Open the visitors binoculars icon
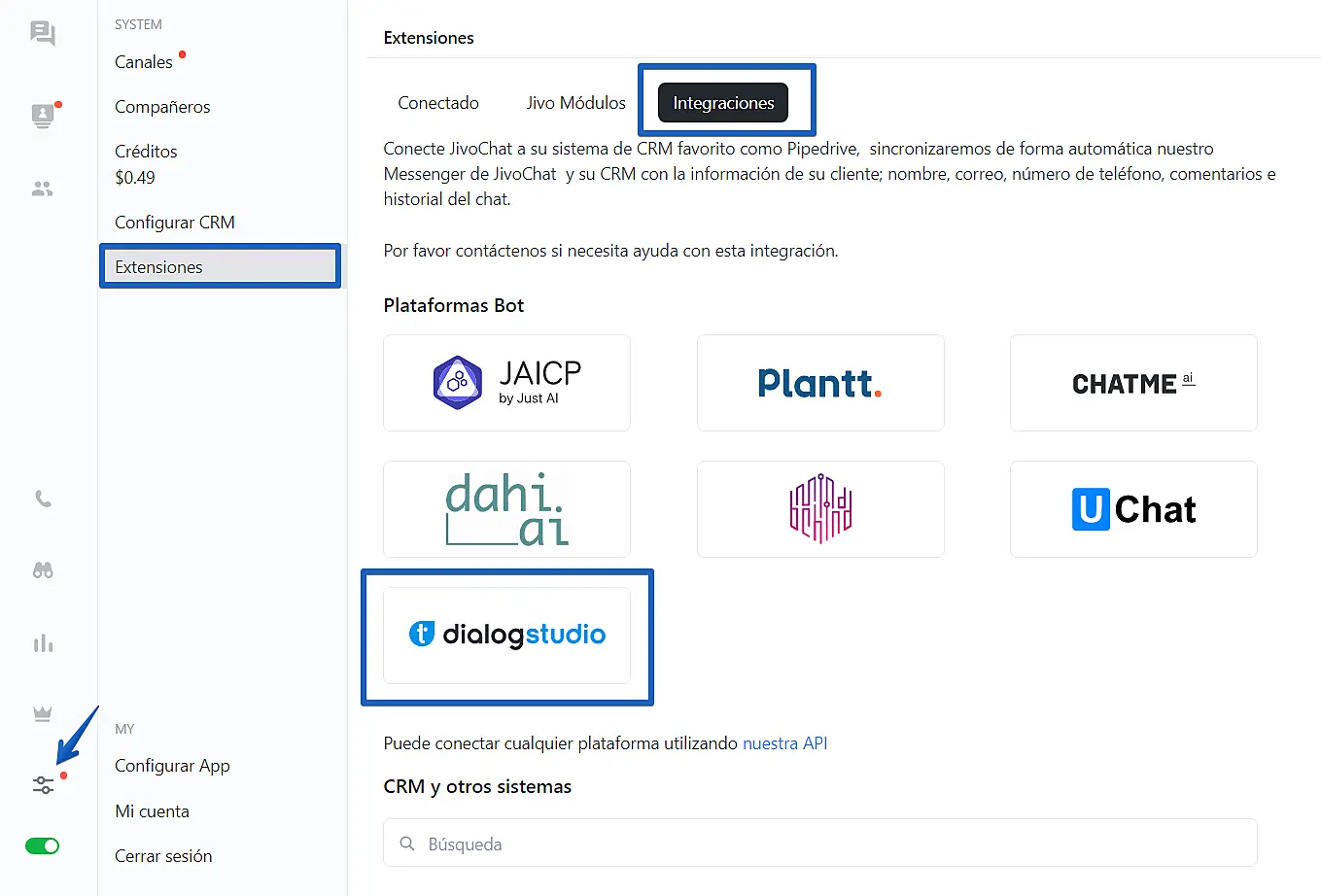Viewport: 1321px width, 896px height. 43,570
